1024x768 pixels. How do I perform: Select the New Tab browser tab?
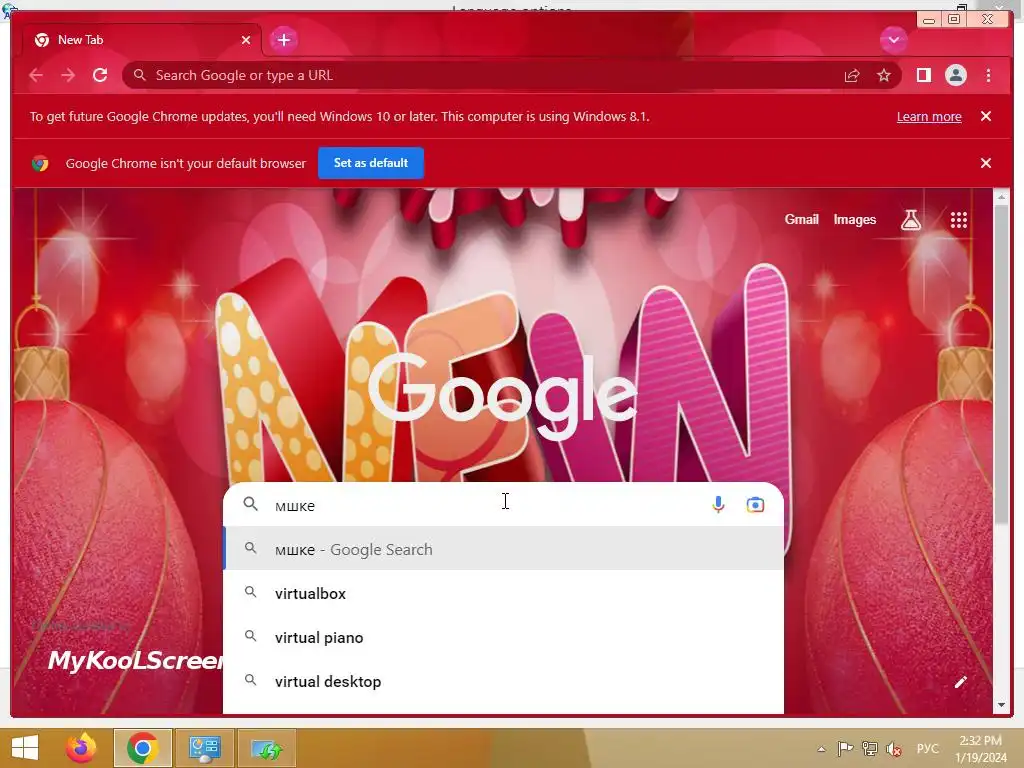[x=141, y=40]
